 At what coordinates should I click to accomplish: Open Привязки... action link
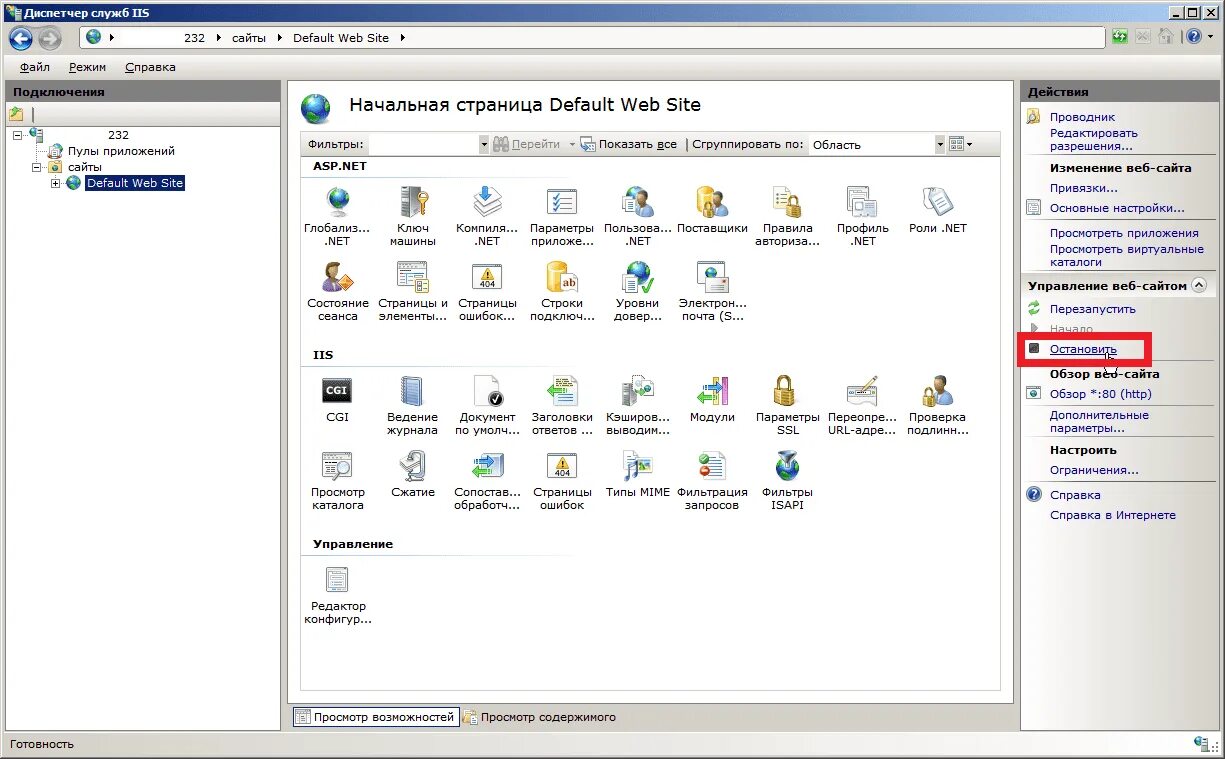click(1083, 188)
